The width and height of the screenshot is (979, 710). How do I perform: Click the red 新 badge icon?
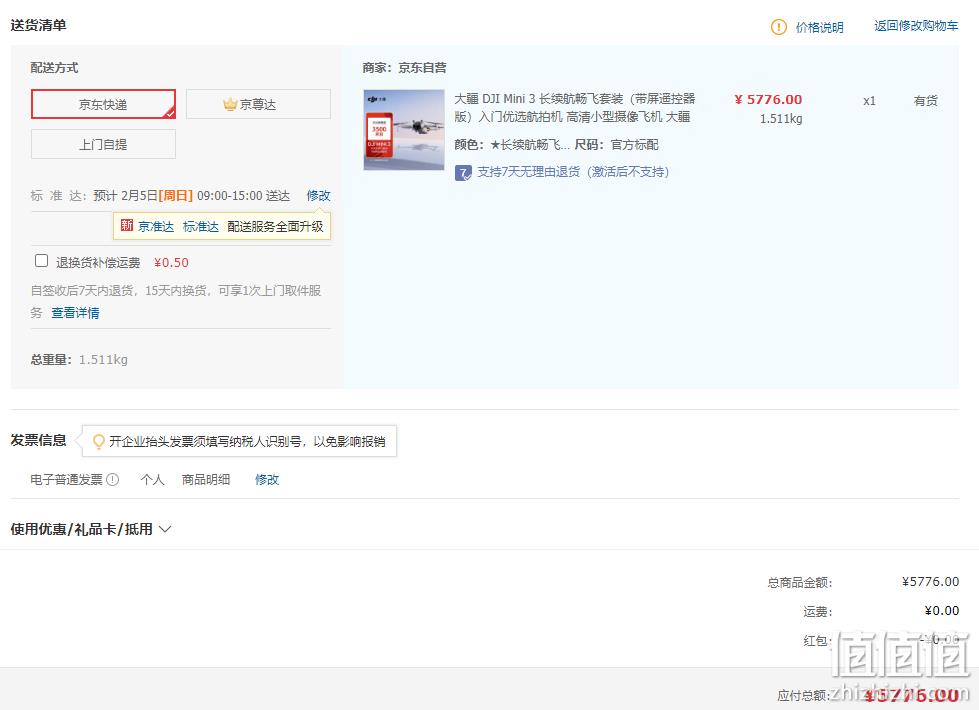pyautogui.click(x=127, y=225)
